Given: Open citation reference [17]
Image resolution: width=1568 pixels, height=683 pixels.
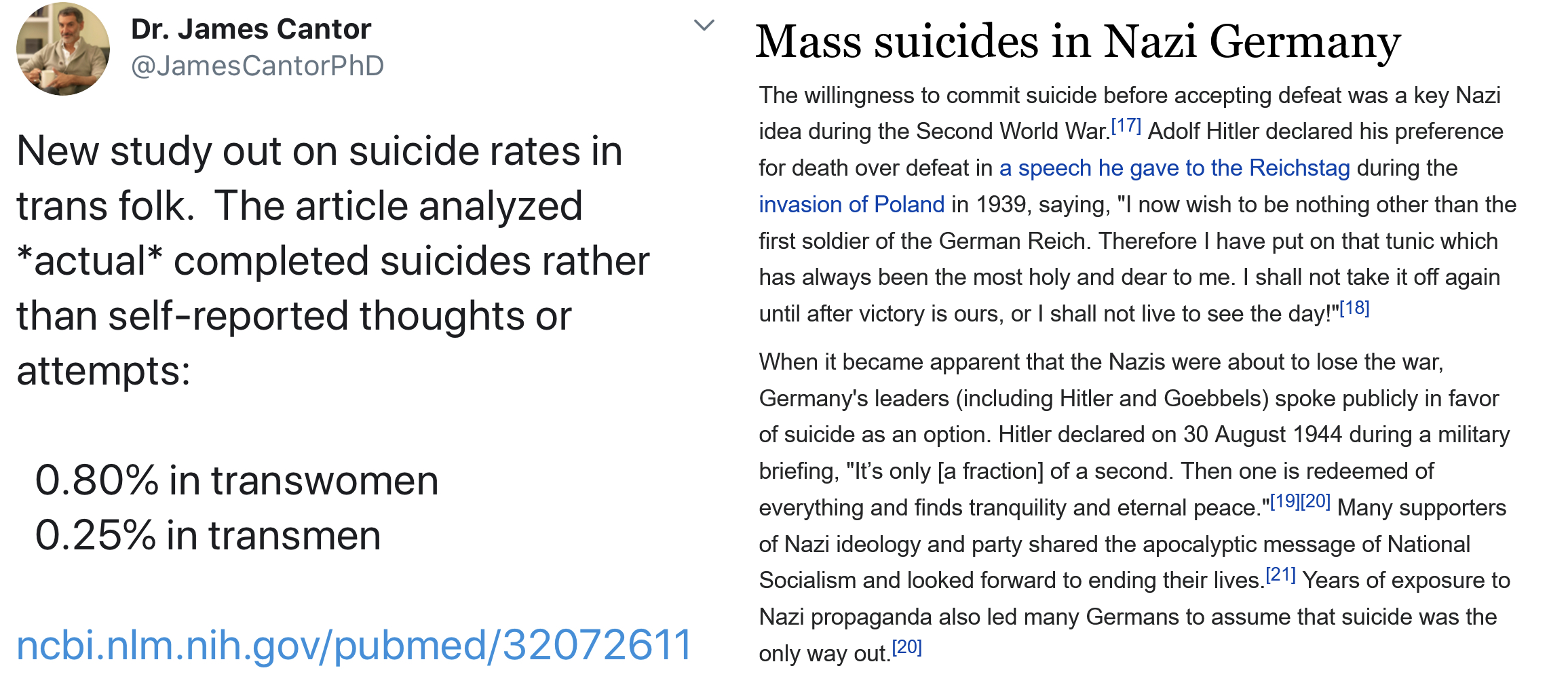Looking at the screenshot, I should pyautogui.click(x=1126, y=125).
